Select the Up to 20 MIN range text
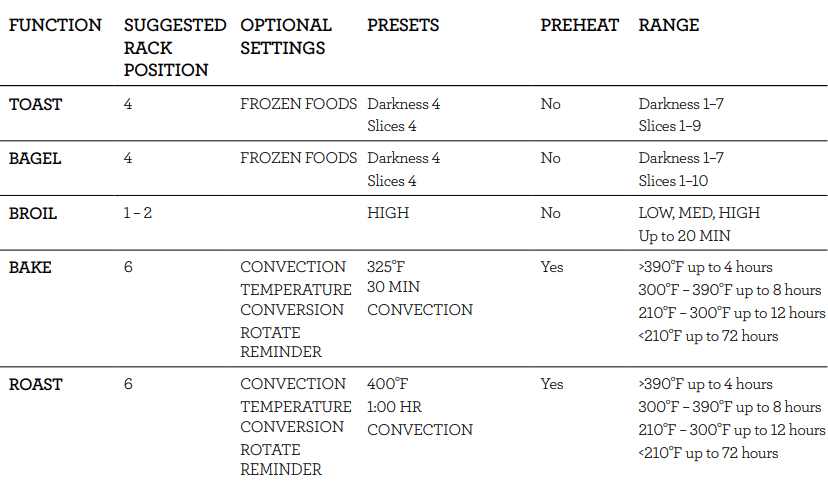The height and width of the screenshot is (482, 828). [x=684, y=236]
